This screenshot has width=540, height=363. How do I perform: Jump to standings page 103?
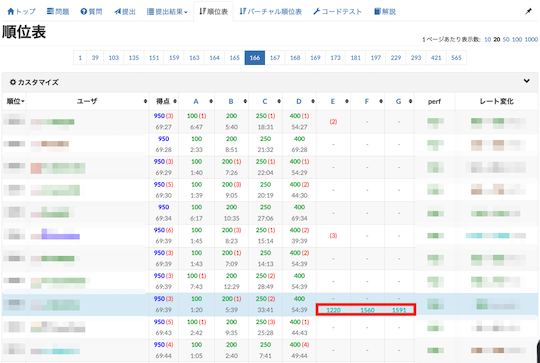[114, 58]
